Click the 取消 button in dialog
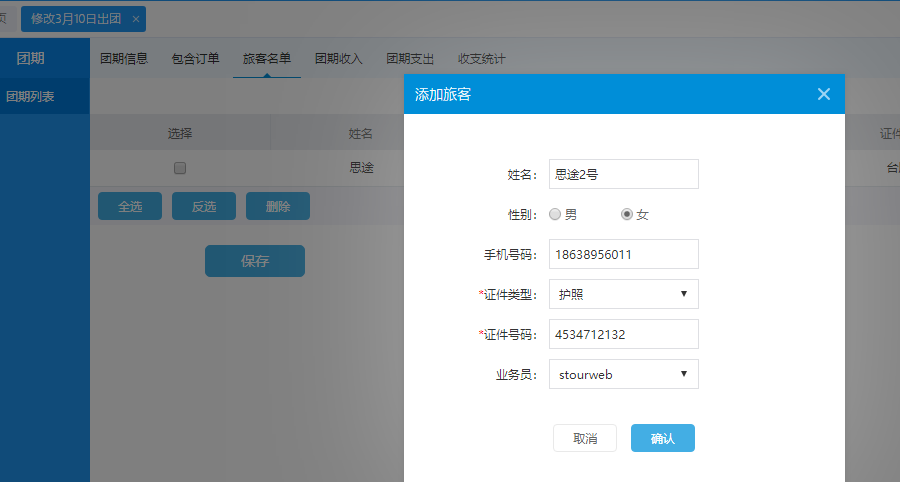900x482 pixels. [x=585, y=438]
